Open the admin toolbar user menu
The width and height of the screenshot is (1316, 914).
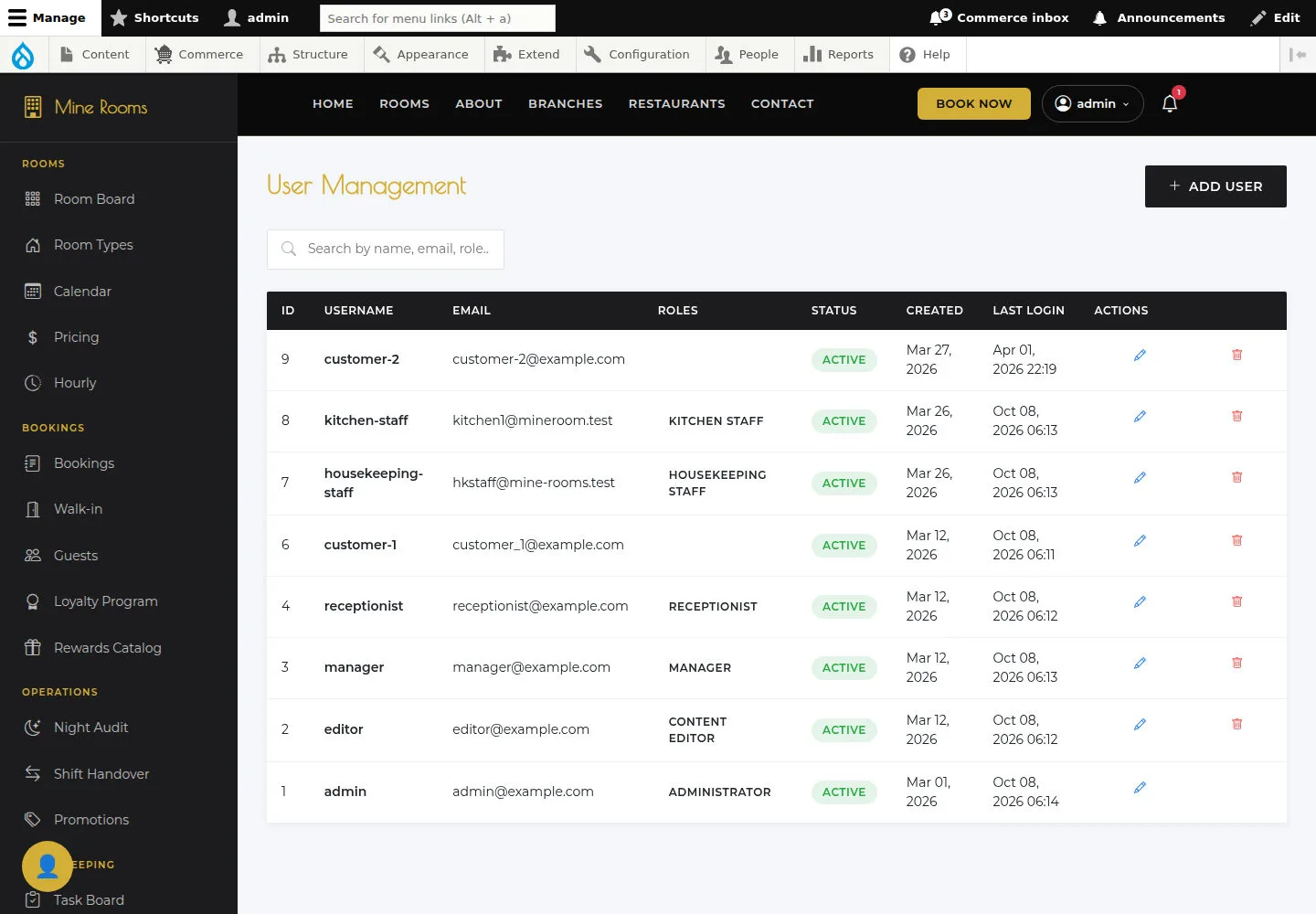click(x=257, y=17)
